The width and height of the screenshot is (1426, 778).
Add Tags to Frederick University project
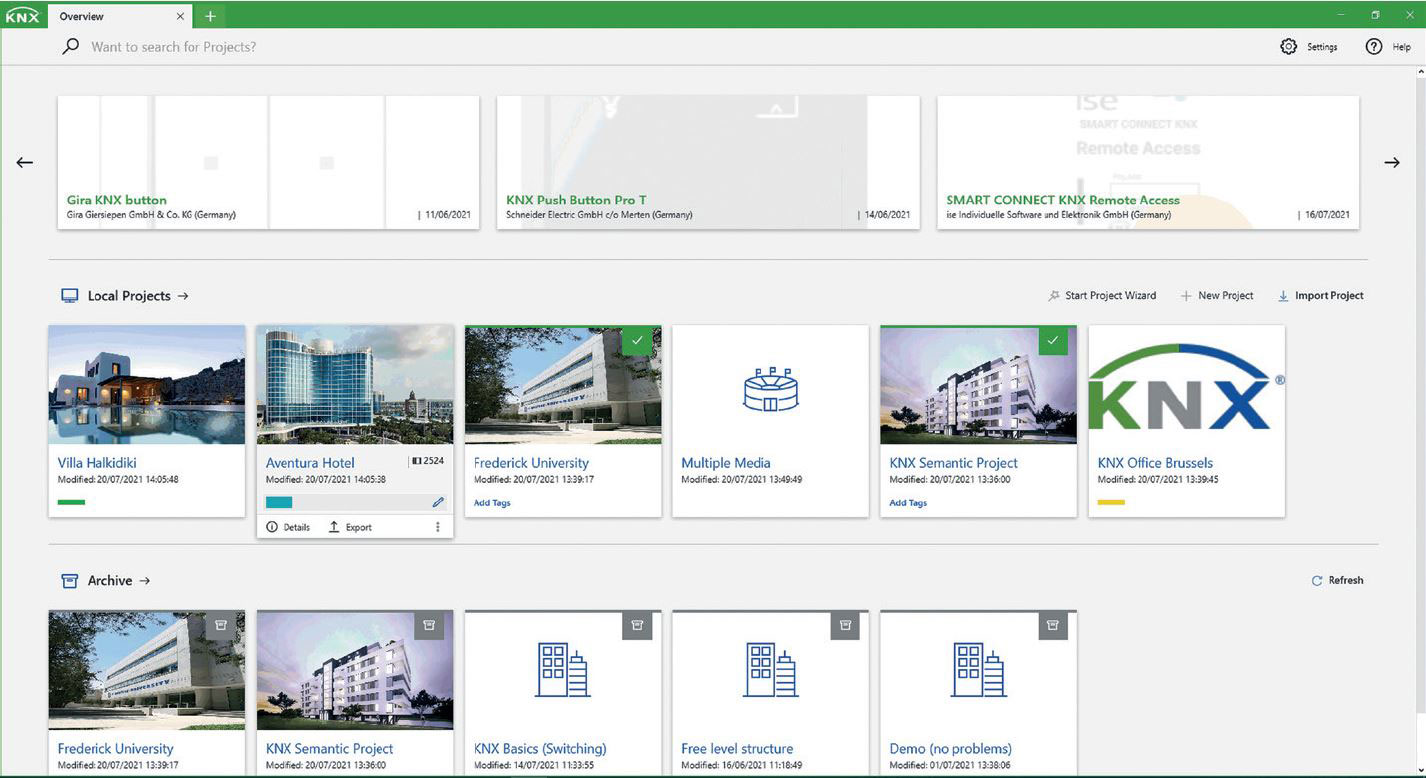(492, 503)
